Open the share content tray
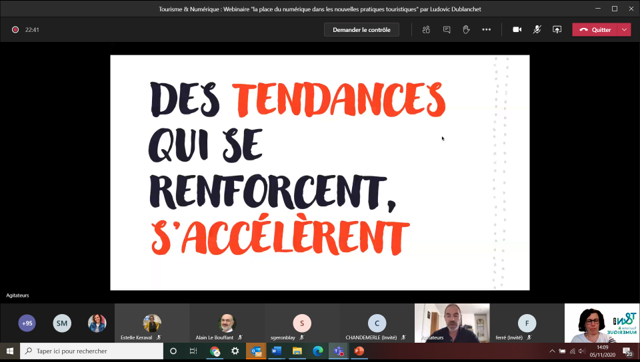Viewport: 640px width, 362px height. (557, 30)
